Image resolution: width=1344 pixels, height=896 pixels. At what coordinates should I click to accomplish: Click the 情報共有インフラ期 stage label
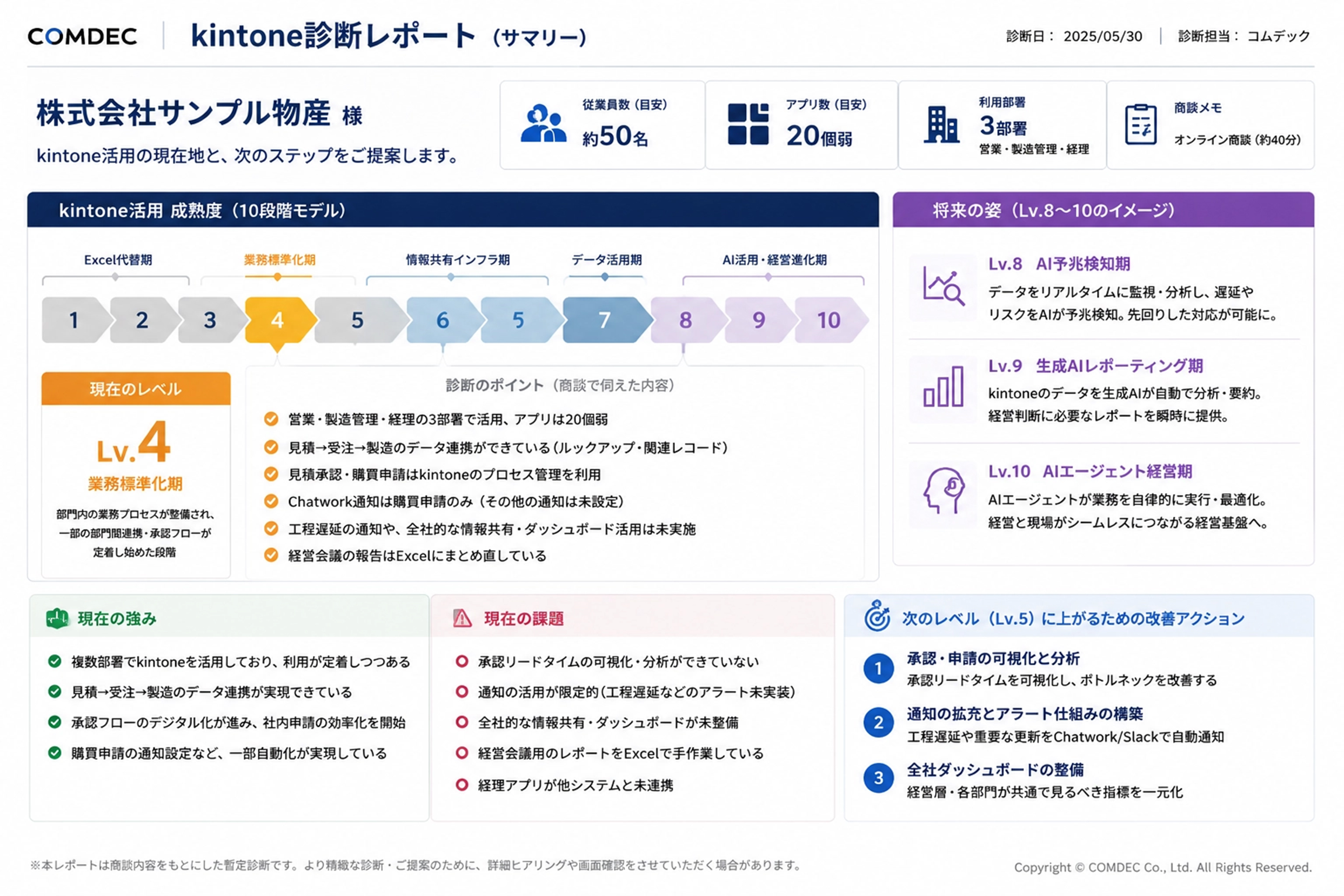pyautogui.click(x=458, y=260)
